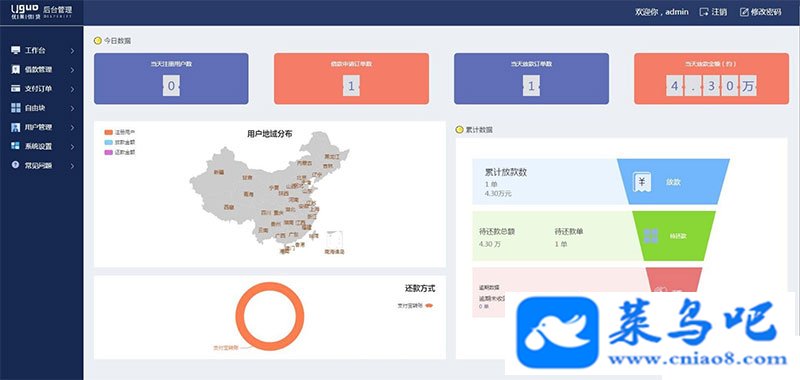Click the 支付订单 card icon

[x=16, y=89]
